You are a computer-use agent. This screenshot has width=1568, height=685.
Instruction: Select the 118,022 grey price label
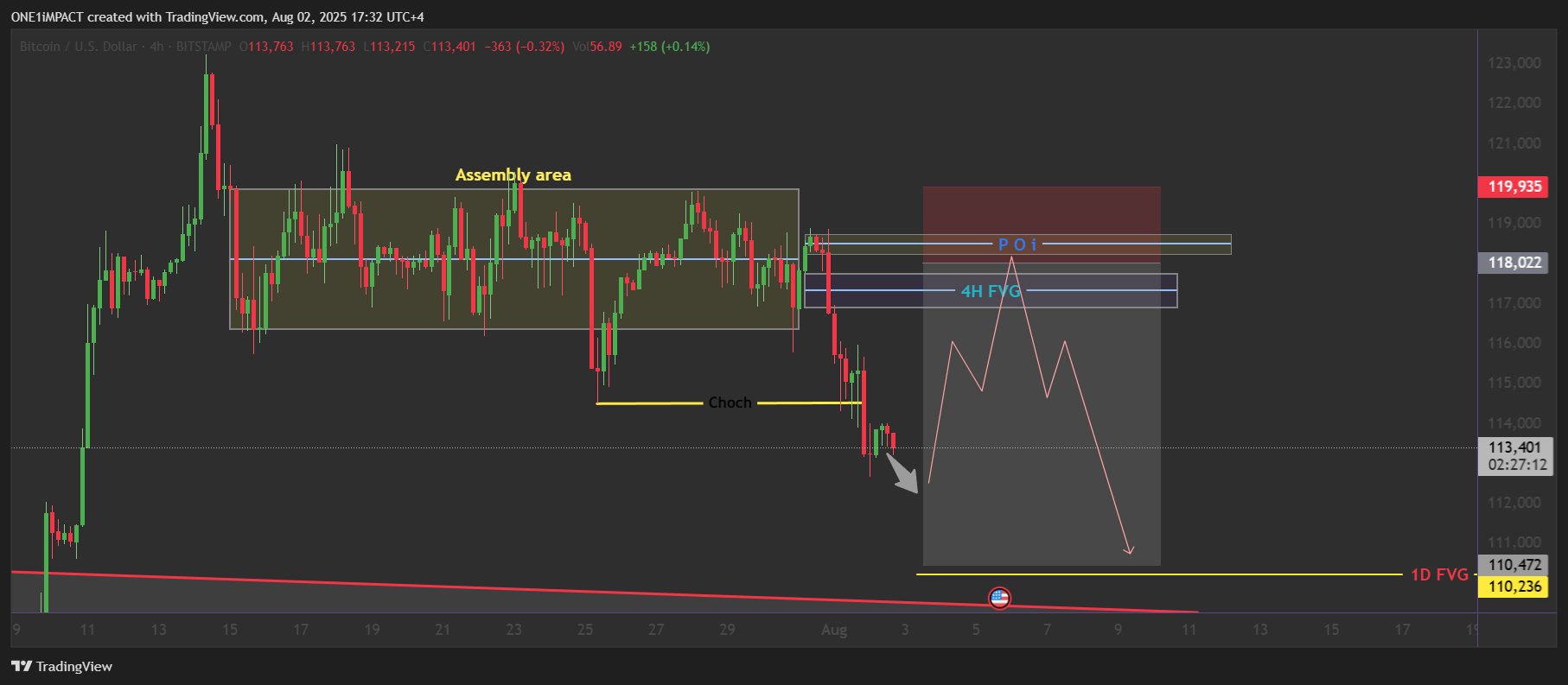(1514, 263)
